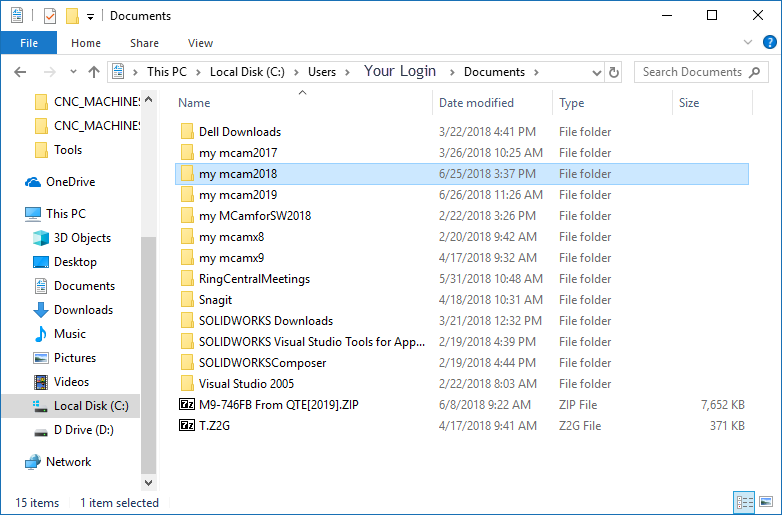Click SOLIDWORKS Visual Studio Tools folder name
Screen dimensions: 782x515
(312, 342)
